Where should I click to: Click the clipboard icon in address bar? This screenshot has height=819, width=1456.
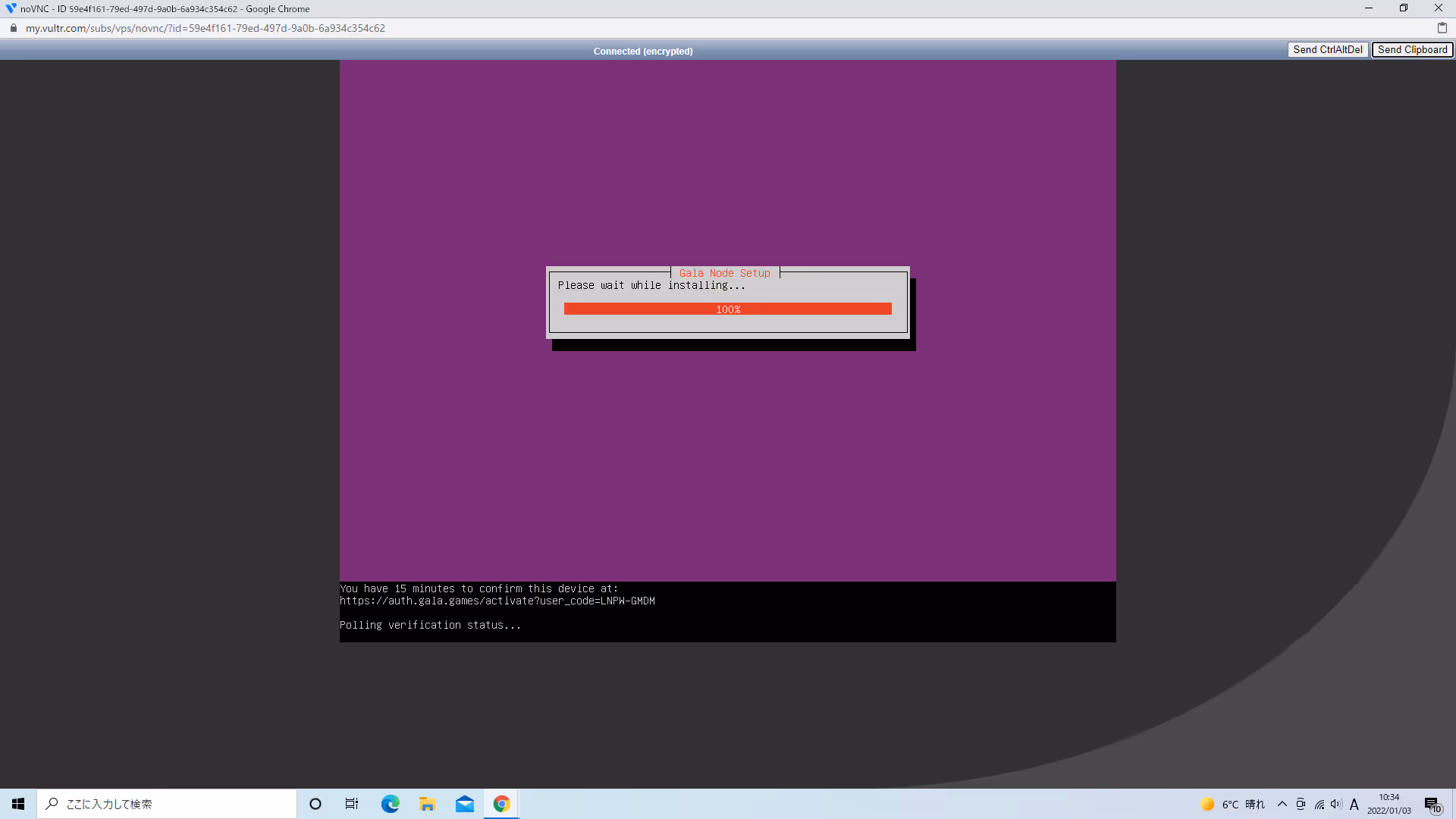pos(1442,28)
